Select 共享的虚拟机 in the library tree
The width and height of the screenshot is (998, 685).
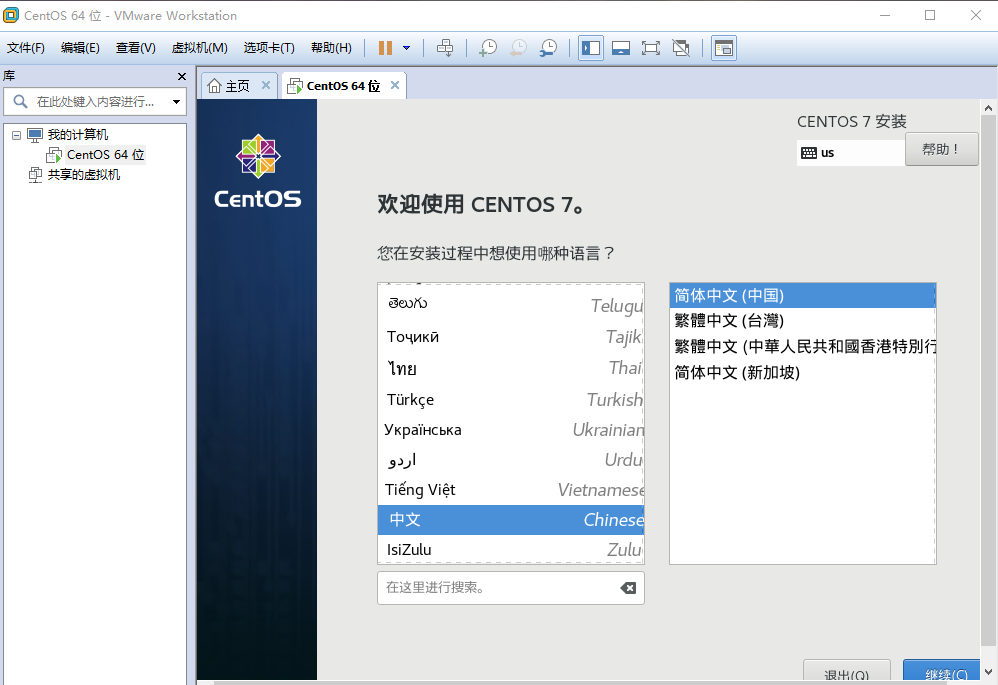coord(83,174)
